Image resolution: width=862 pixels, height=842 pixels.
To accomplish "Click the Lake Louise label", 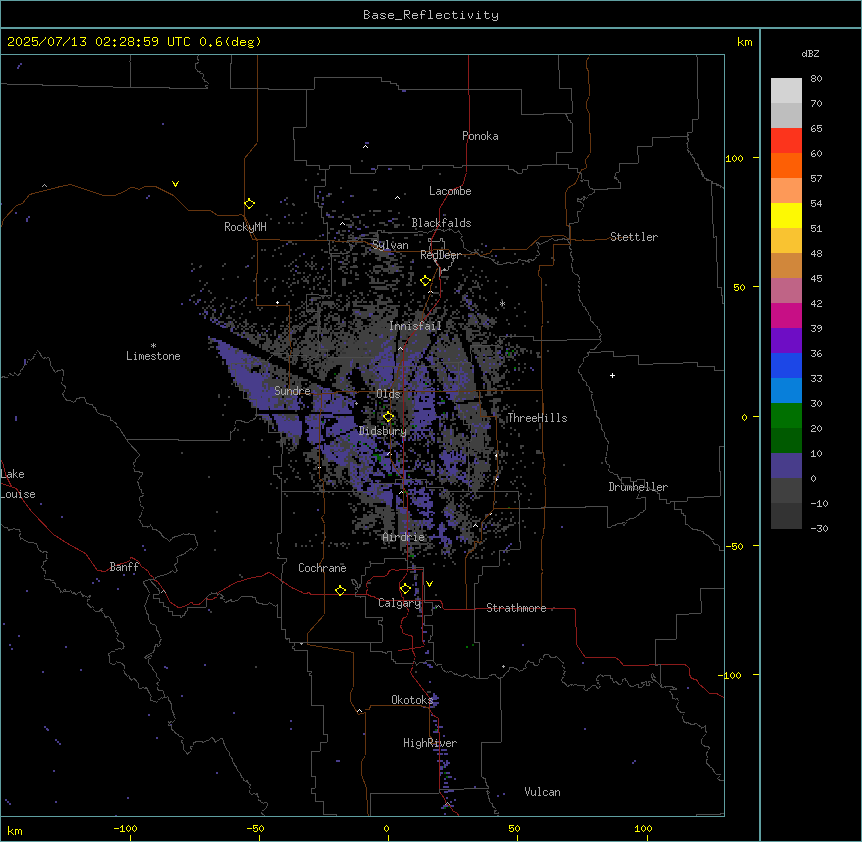I will click(18, 484).
